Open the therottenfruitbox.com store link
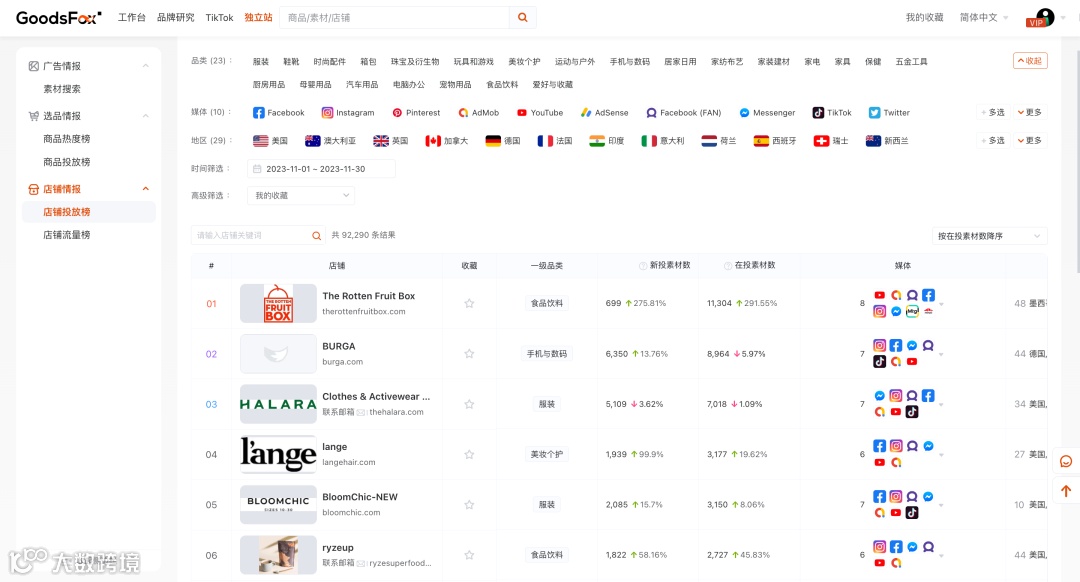Screen dimensions: 1080x582 (x=364, y=312)
